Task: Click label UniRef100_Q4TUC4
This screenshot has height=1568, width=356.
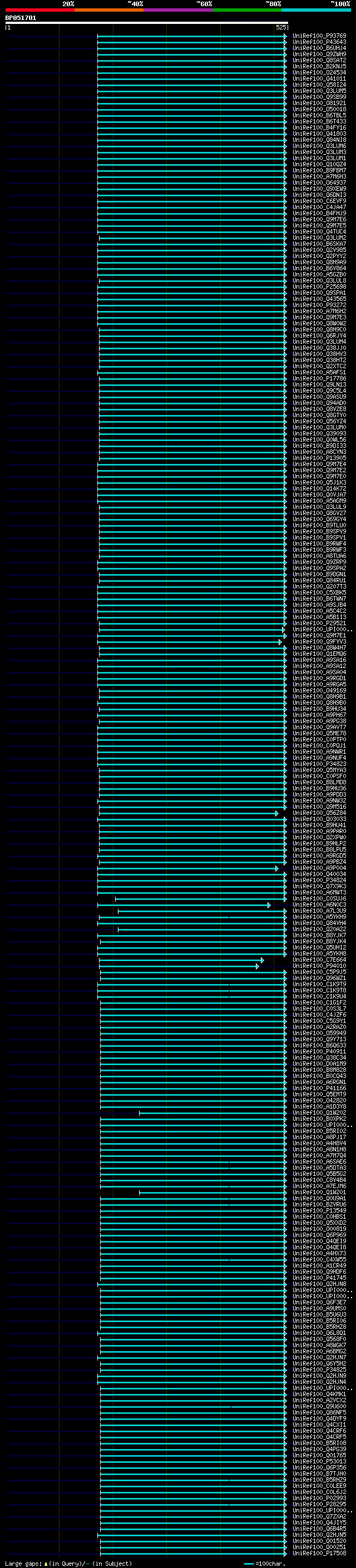Action: click(x=319, y=232)
